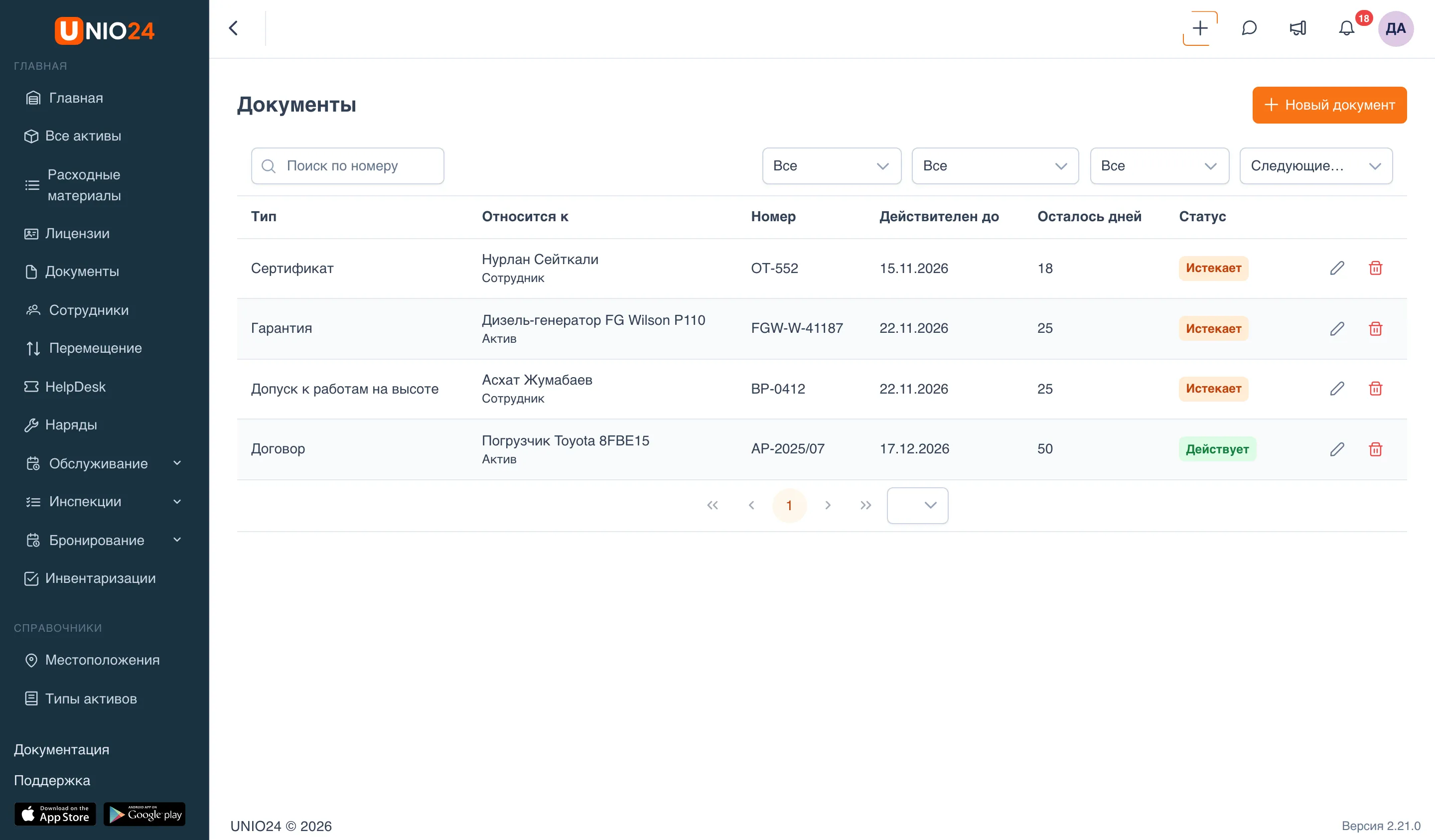Open the ДА user avatar menu
Image resolution: width=1435 pixels, height=840 pixels.
1396,28
